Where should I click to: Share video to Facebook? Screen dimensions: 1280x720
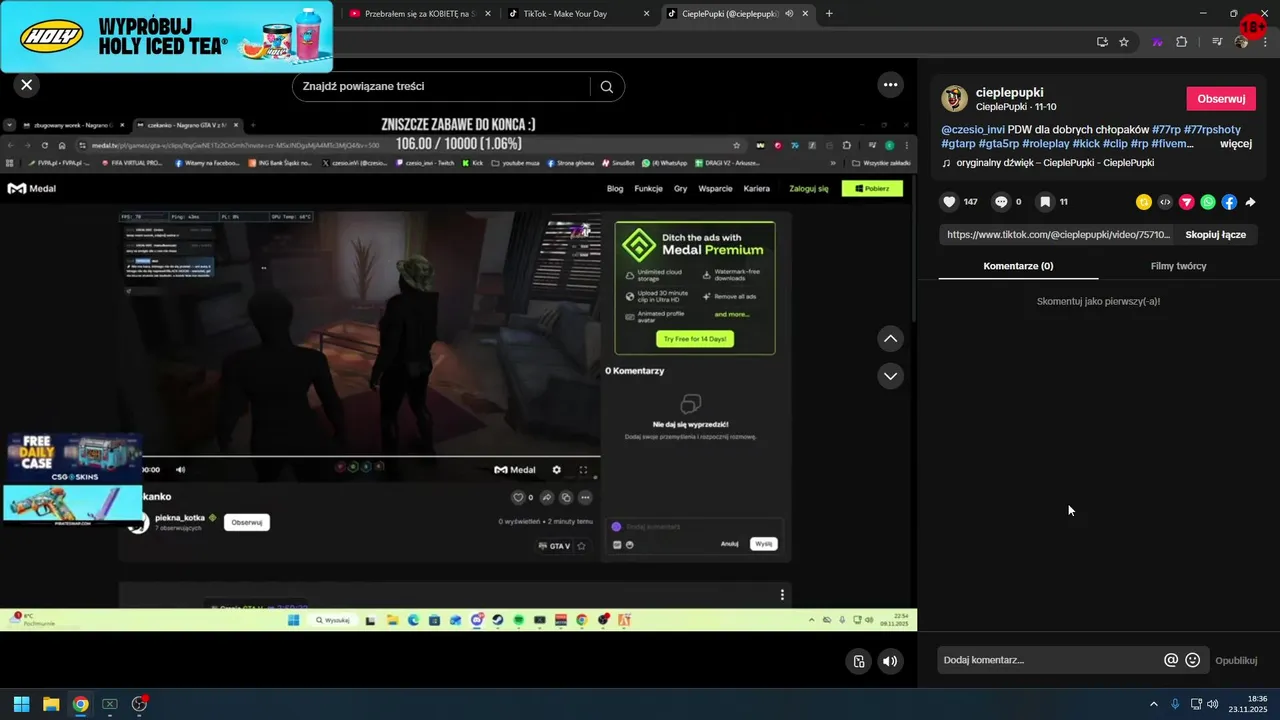[1229, 202]
